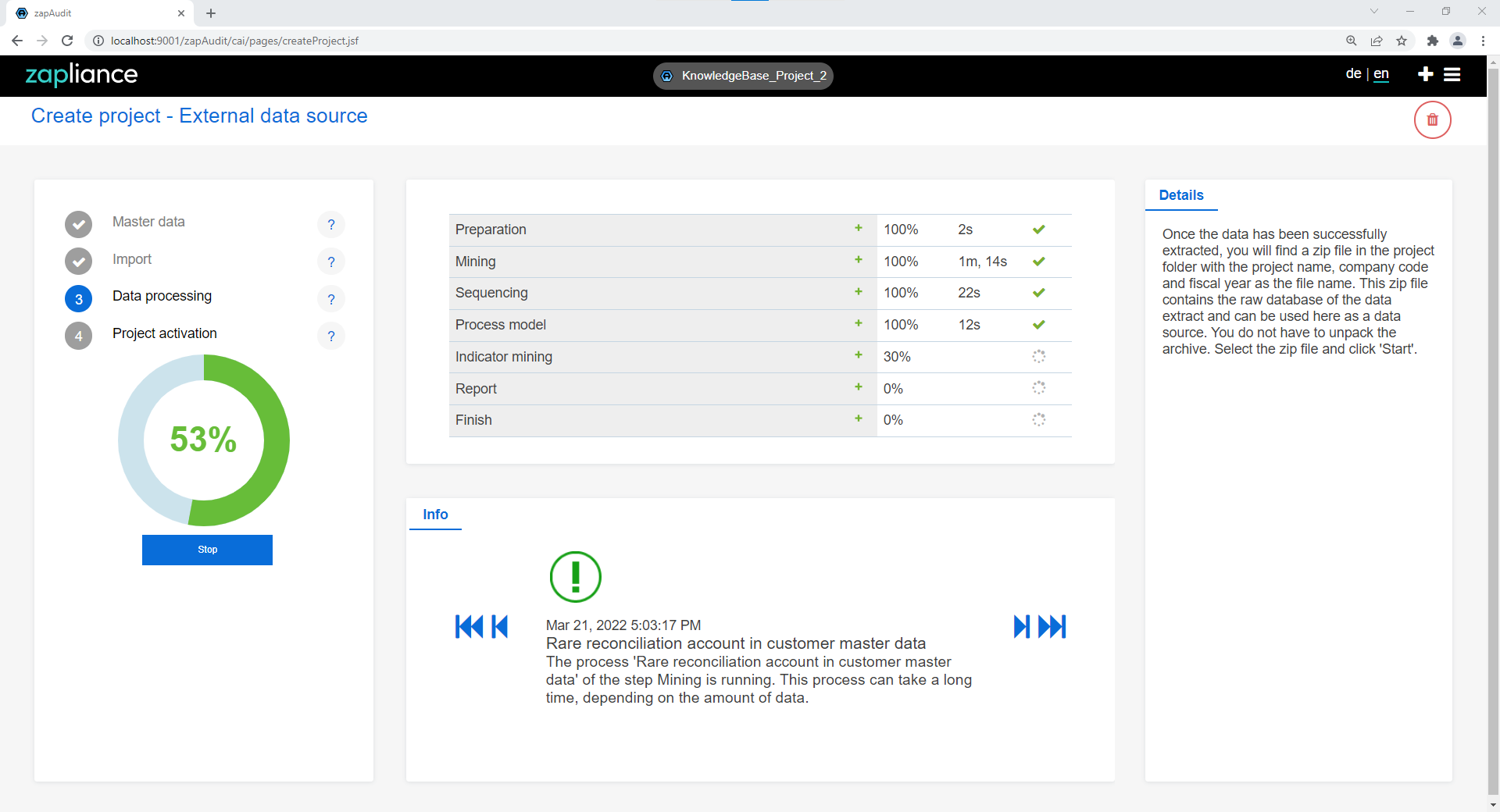Image resolution: width=1500 pixels, height=812 pixels.
Task: Open help for Master data step
Action: [x=331, y=225]
